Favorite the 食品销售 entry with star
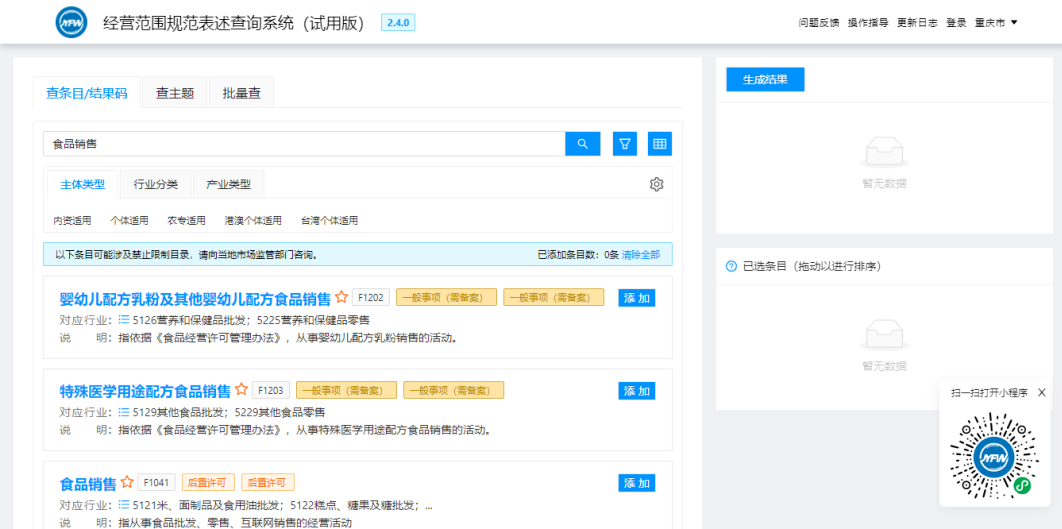Viewport: 1062px width, 529px height. [x=127, y=483]
